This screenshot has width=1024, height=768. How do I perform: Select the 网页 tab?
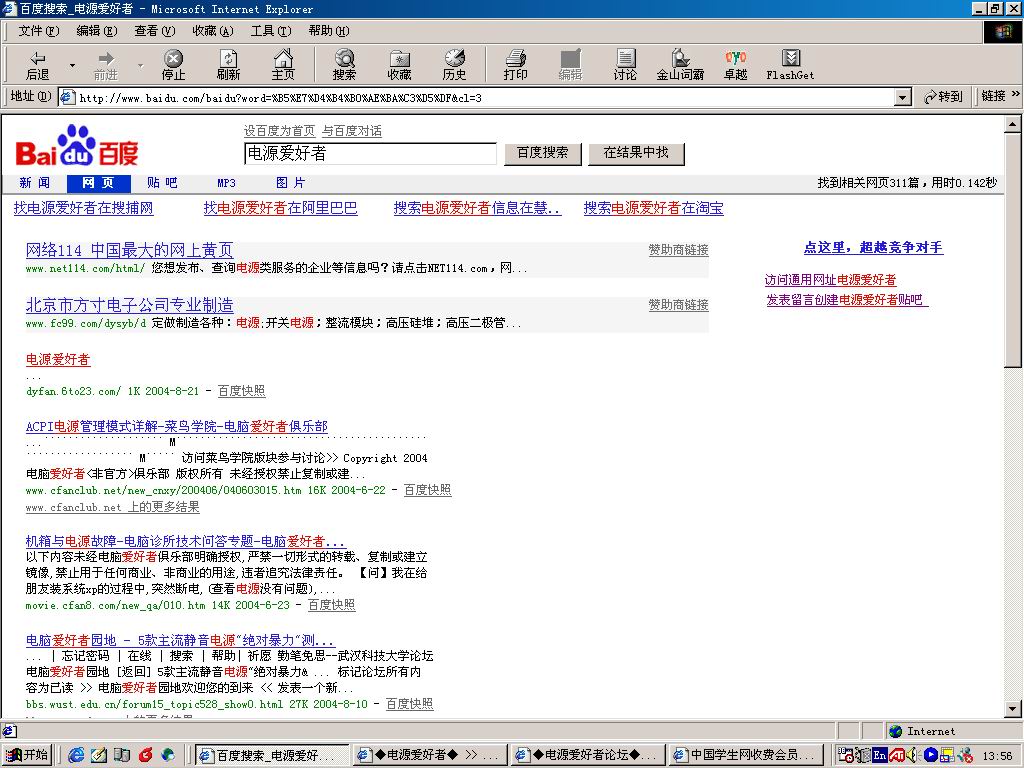(x=99, y=184)
